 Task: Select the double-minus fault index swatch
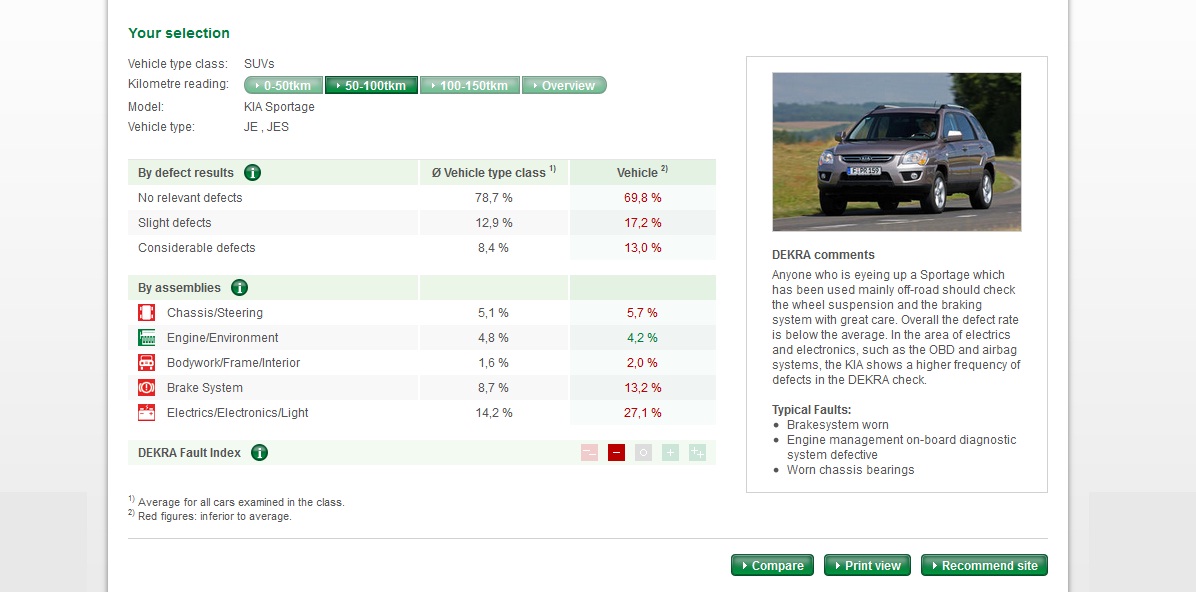pos(589,452)
